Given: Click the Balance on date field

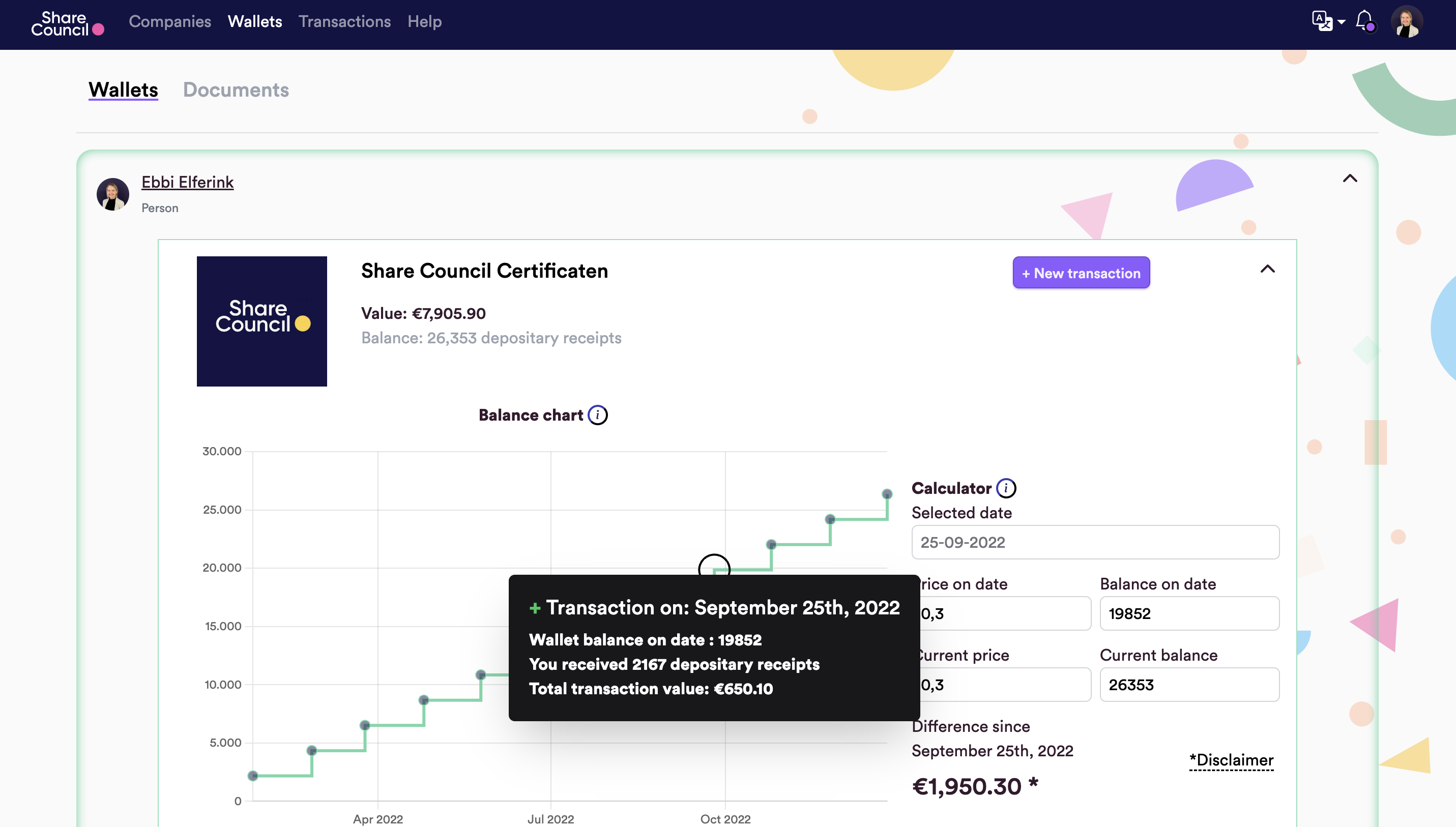Looking at the screenshot, I should [x=1189, y=613].
